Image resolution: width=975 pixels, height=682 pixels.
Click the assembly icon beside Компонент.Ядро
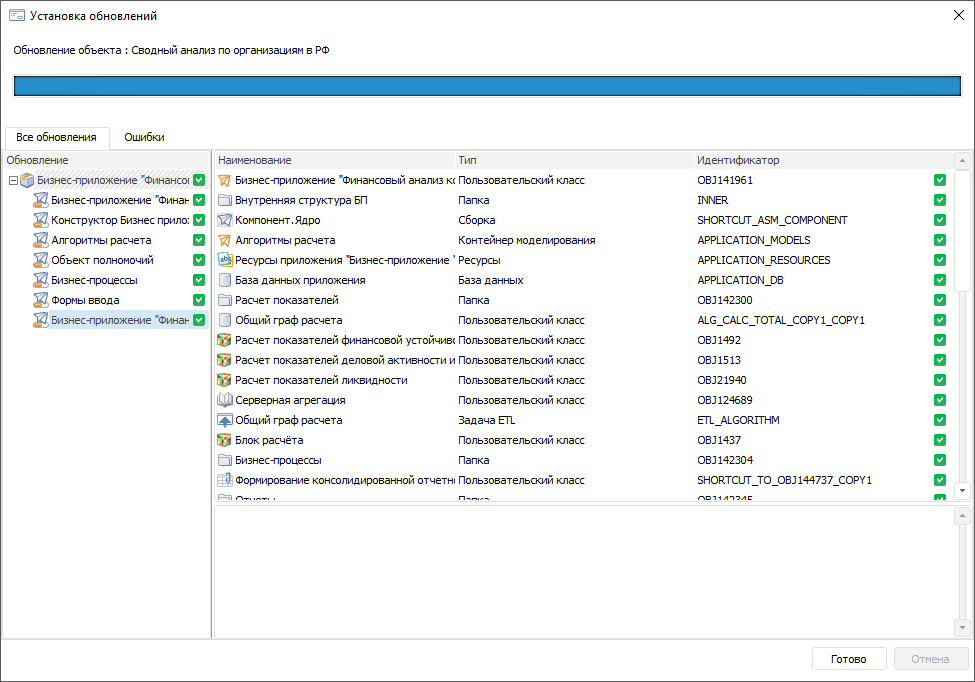coord(225,220)
